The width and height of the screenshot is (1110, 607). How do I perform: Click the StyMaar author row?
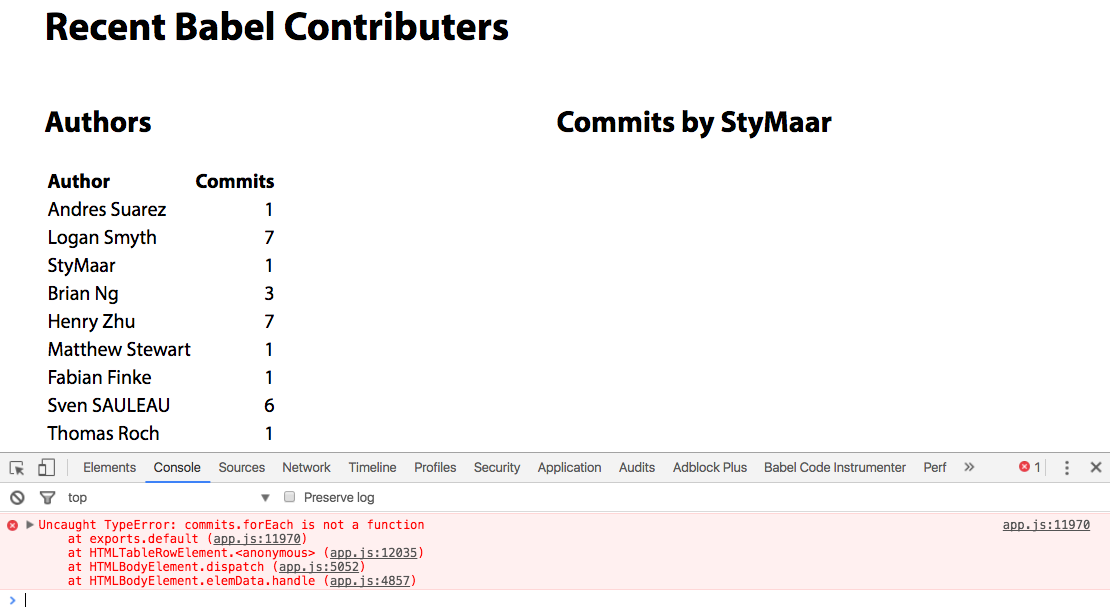pyautogui.click(x=161, y=266)
